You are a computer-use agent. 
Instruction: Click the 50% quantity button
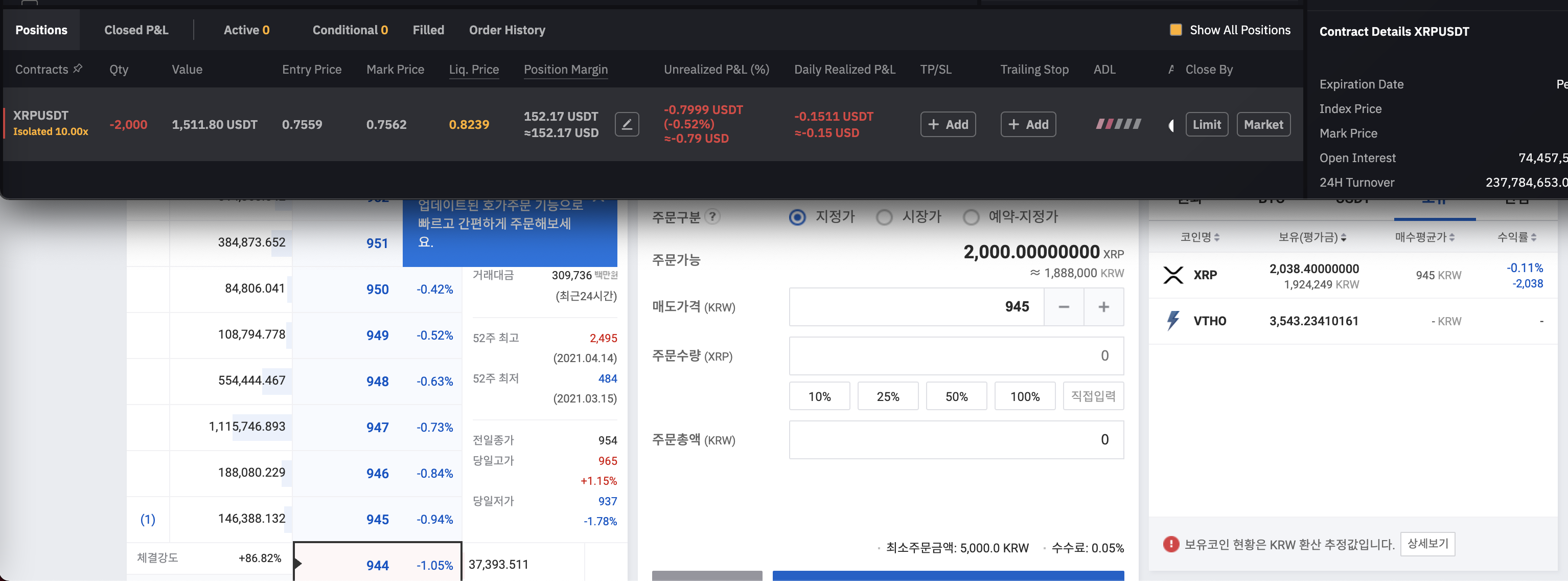pyautogui.click(x=956, y=396)
